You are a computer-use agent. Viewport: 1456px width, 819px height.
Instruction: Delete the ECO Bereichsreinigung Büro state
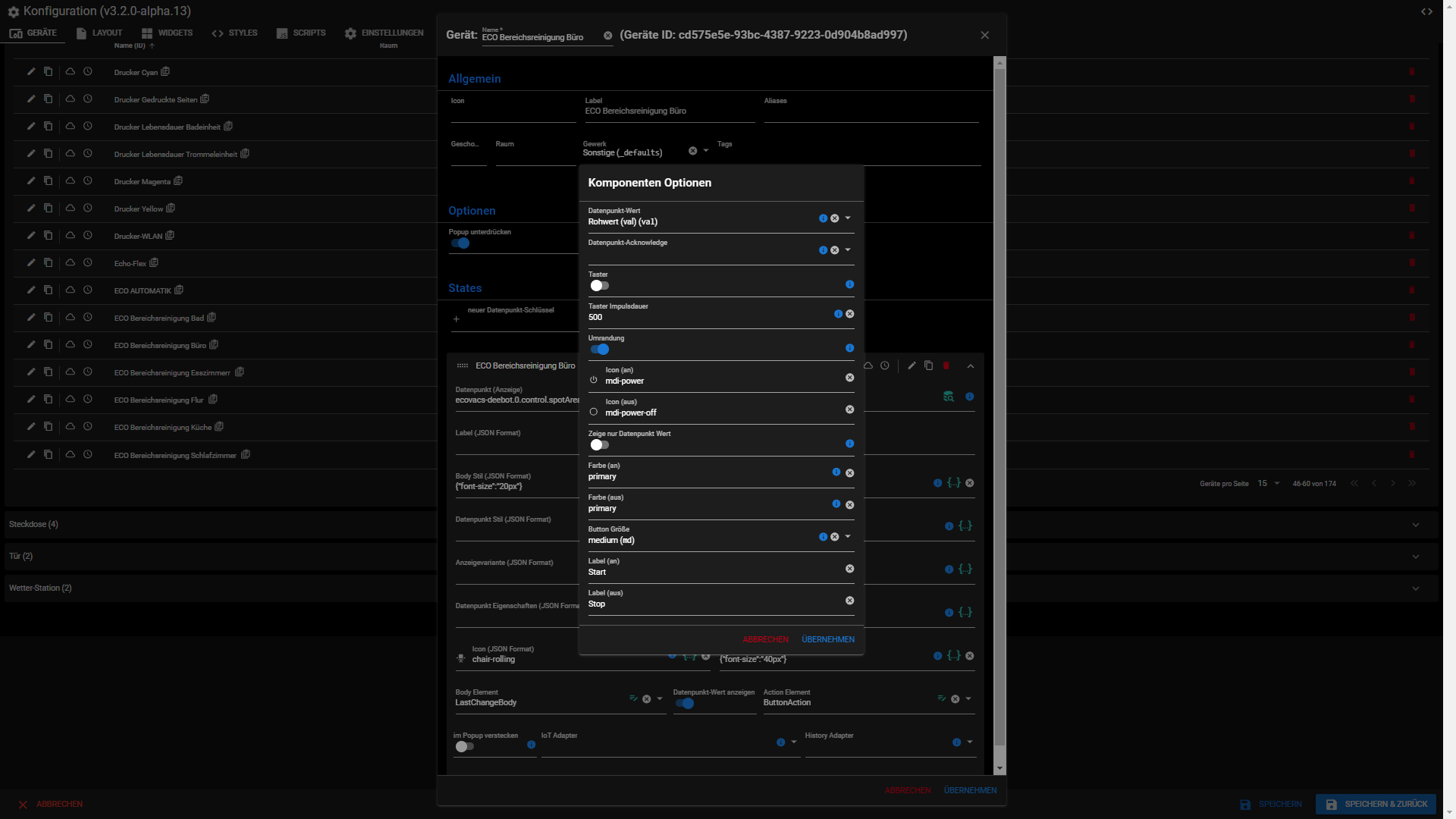pyautogui.click(x=946, y=366)
